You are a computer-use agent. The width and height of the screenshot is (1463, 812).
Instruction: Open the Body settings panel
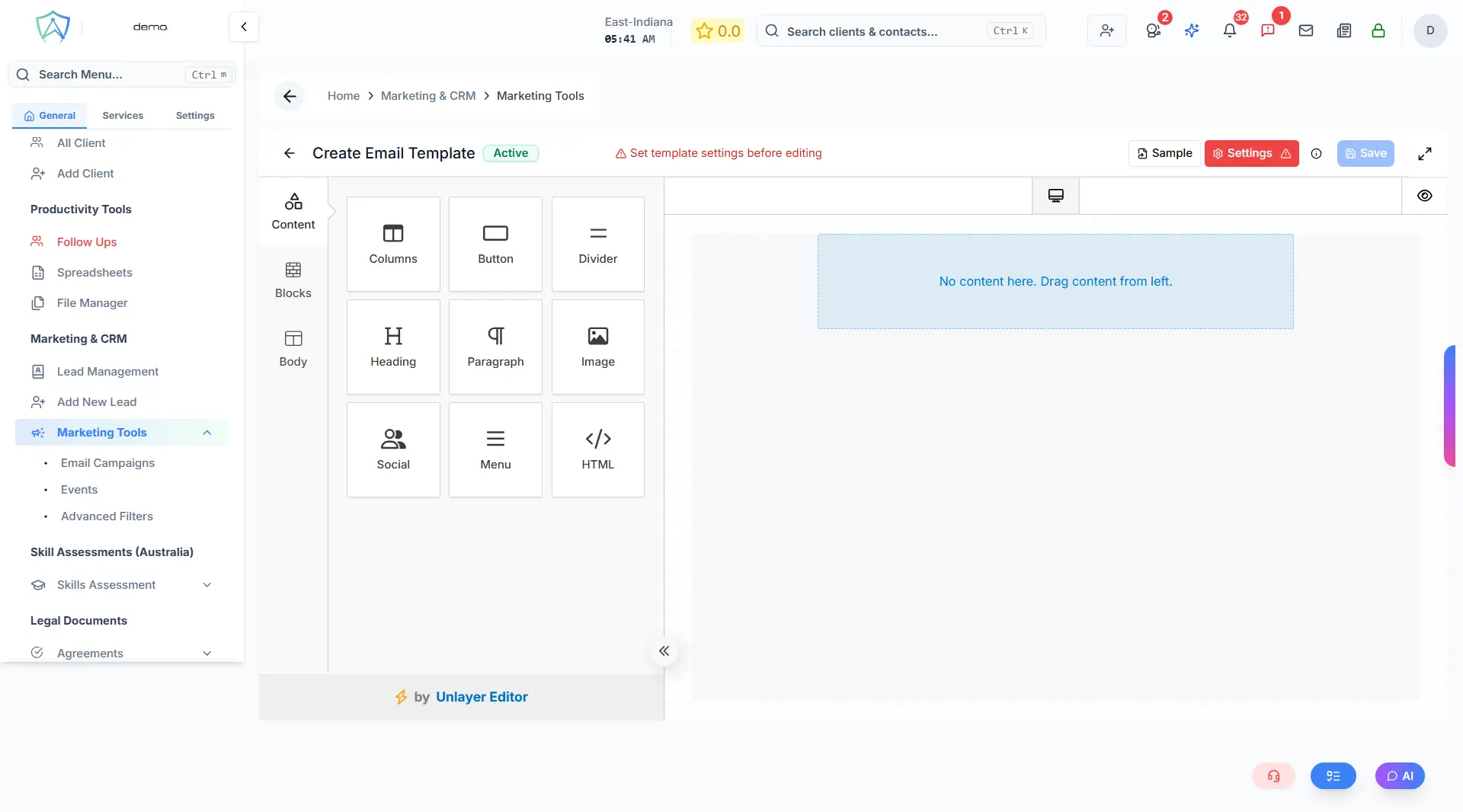point(293,348)
